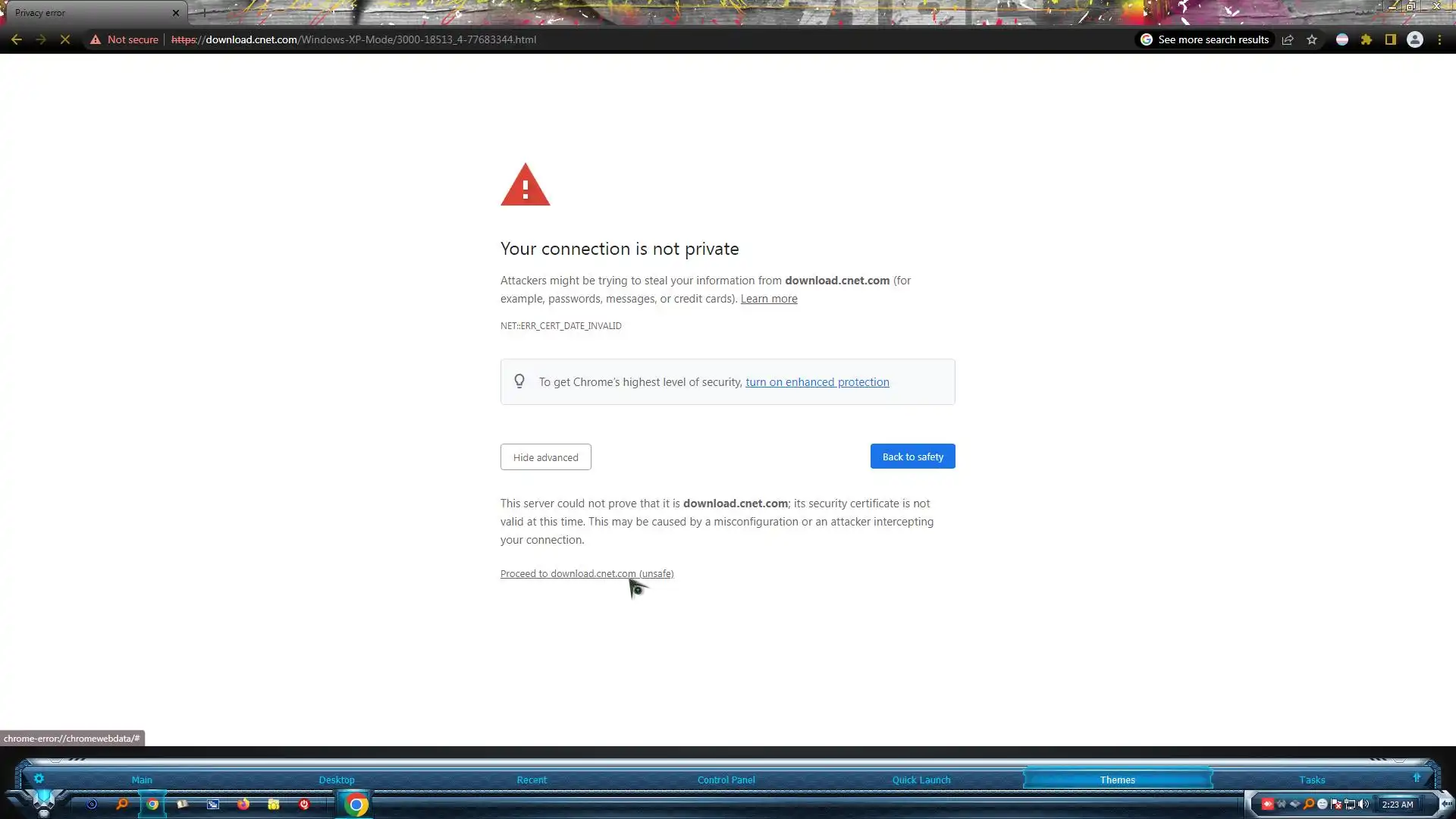
Task: Select the Control Panel dock tab
Action: 726,780
